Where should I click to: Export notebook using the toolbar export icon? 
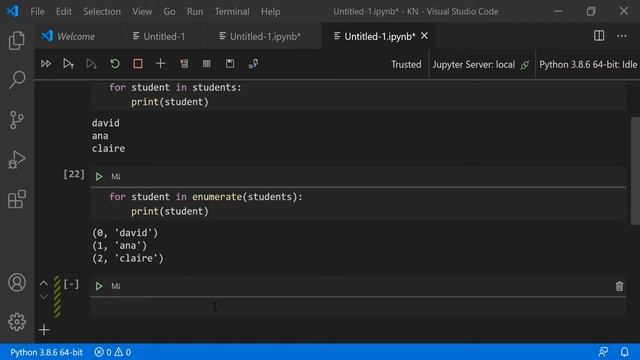pos(253,64)
